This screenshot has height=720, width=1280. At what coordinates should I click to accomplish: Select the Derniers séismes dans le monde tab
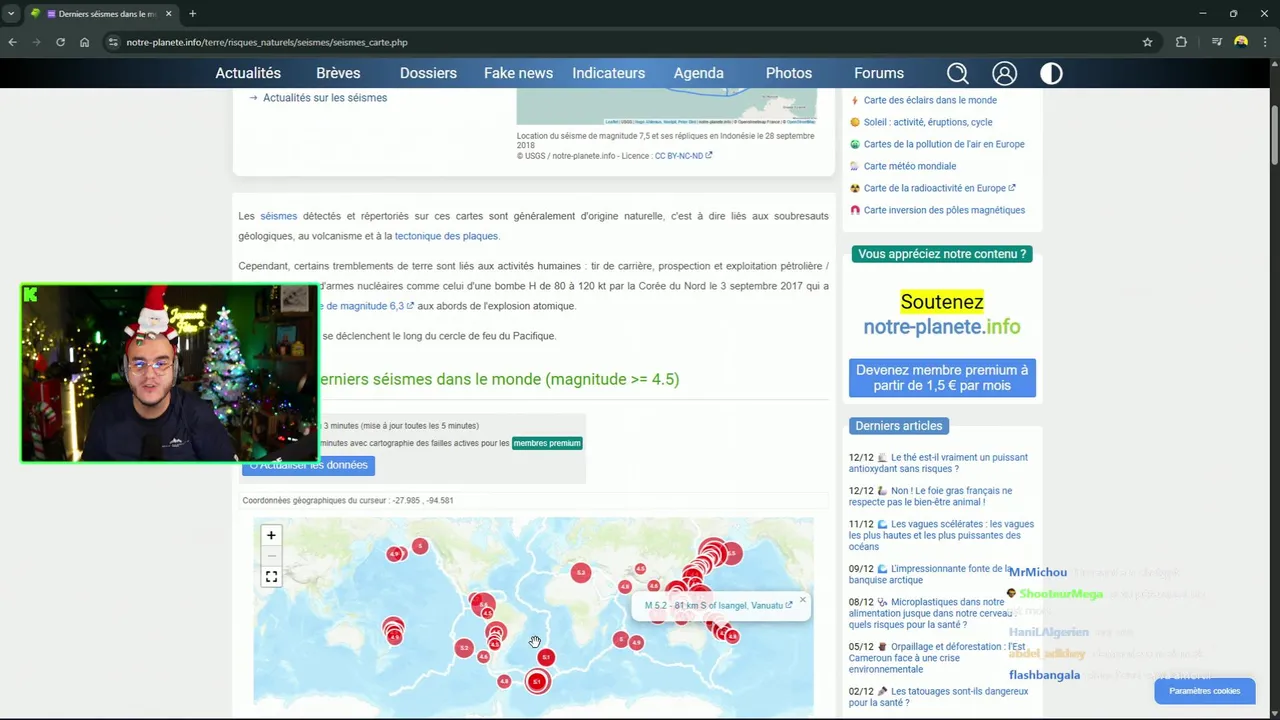pos(100,14)
